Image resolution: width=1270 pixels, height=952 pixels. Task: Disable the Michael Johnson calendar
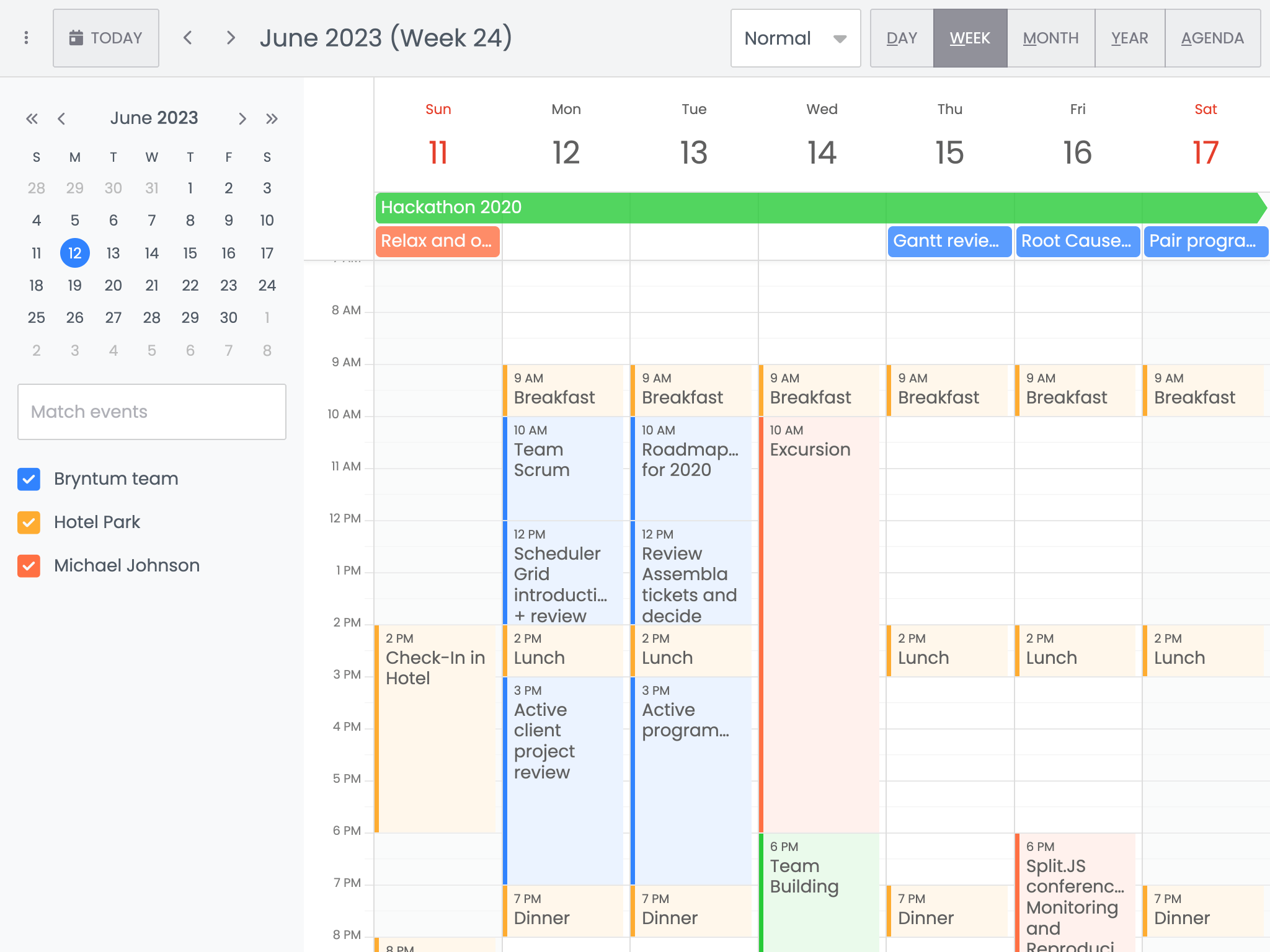(x=29, y=565)
